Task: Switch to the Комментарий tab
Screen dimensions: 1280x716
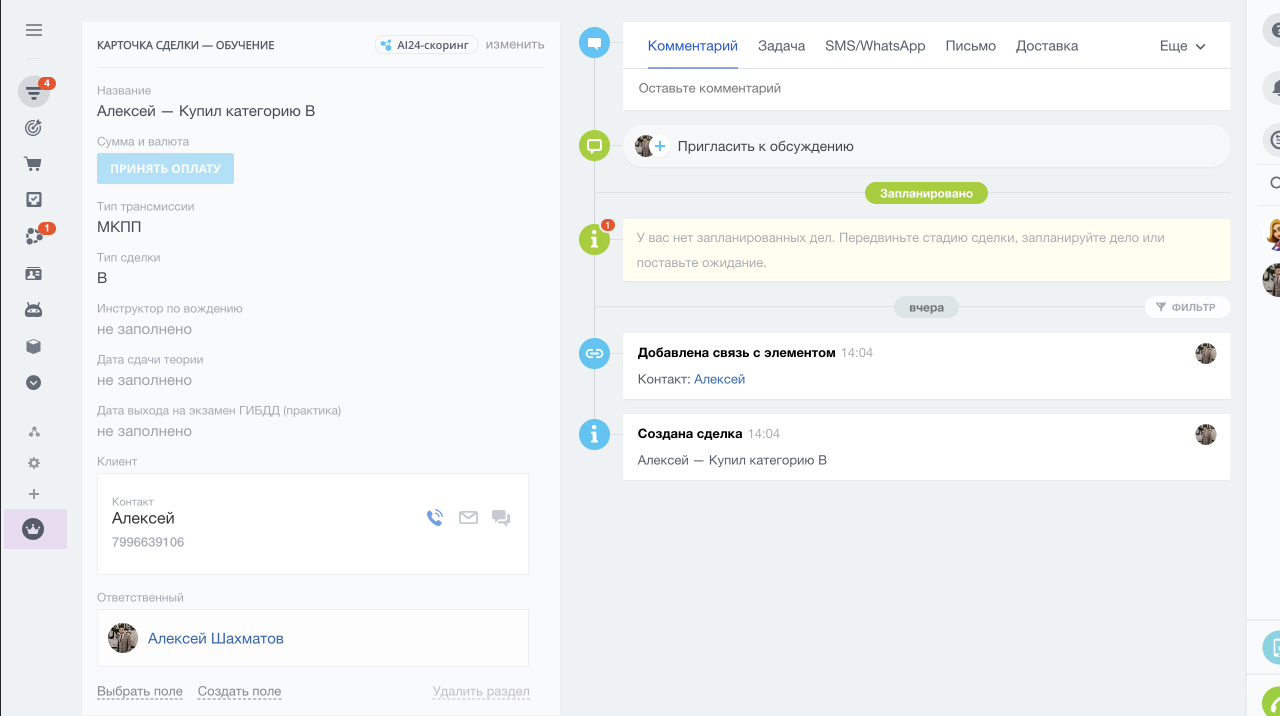Action: [x=693, y=46]
